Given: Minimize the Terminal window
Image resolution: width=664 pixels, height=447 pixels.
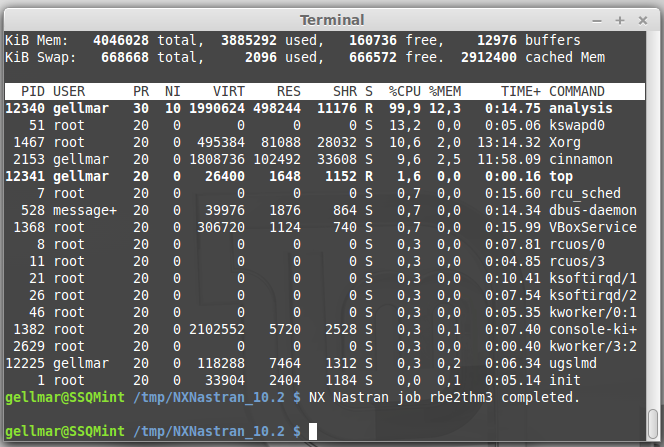Looking at the screenshot, I should tap(597, 20).
